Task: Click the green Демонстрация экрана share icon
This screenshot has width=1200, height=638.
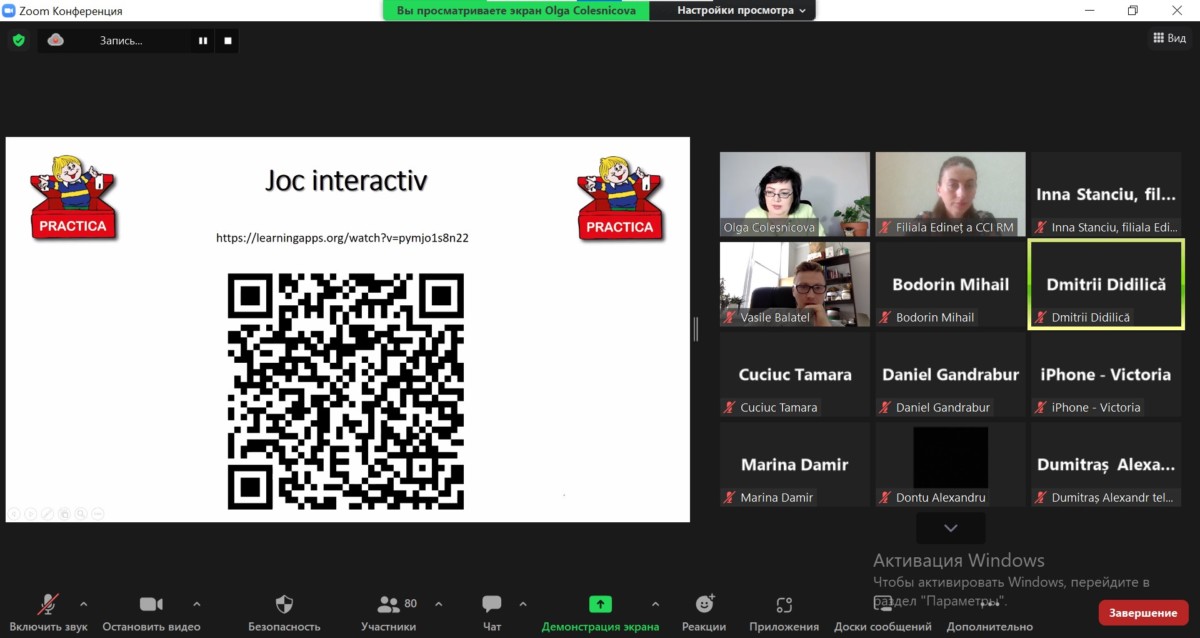Action: coord(600,604)
